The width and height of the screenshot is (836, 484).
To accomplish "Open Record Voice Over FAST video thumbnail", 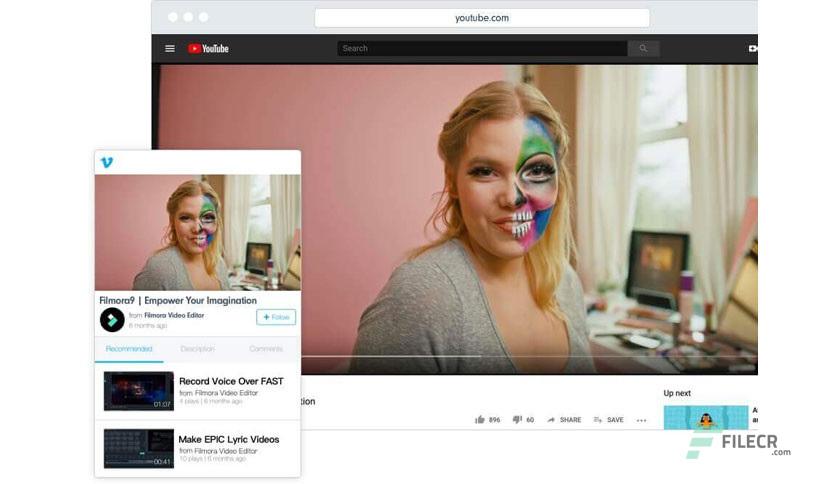I will (x=139, y=391).
